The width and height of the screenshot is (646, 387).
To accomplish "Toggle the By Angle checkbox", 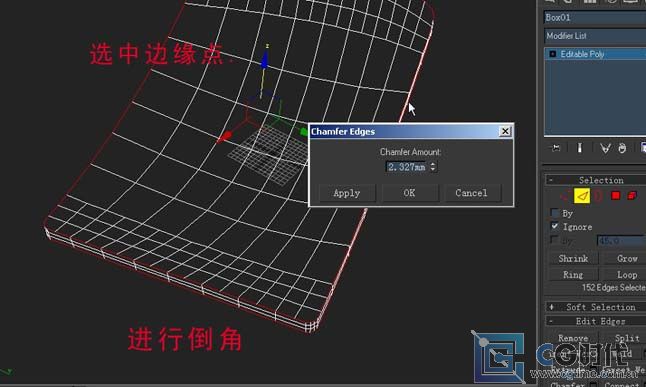I will [x=555, y=239].
